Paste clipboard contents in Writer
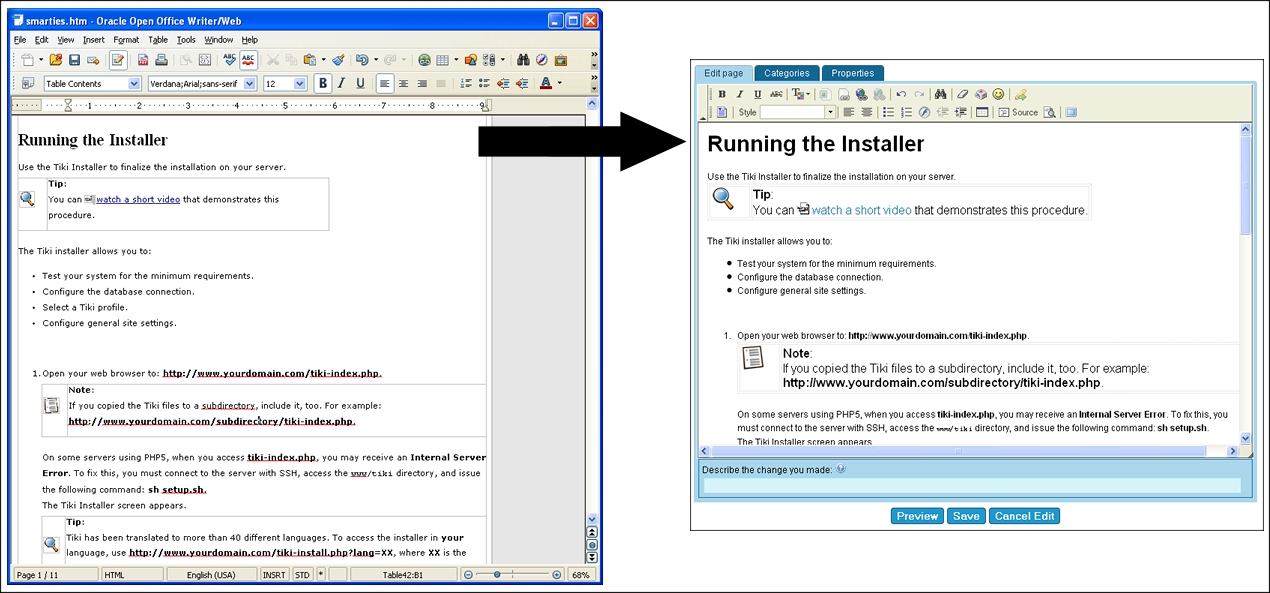The width and height of the screenshot is (1270, 593). coord(310,60)
